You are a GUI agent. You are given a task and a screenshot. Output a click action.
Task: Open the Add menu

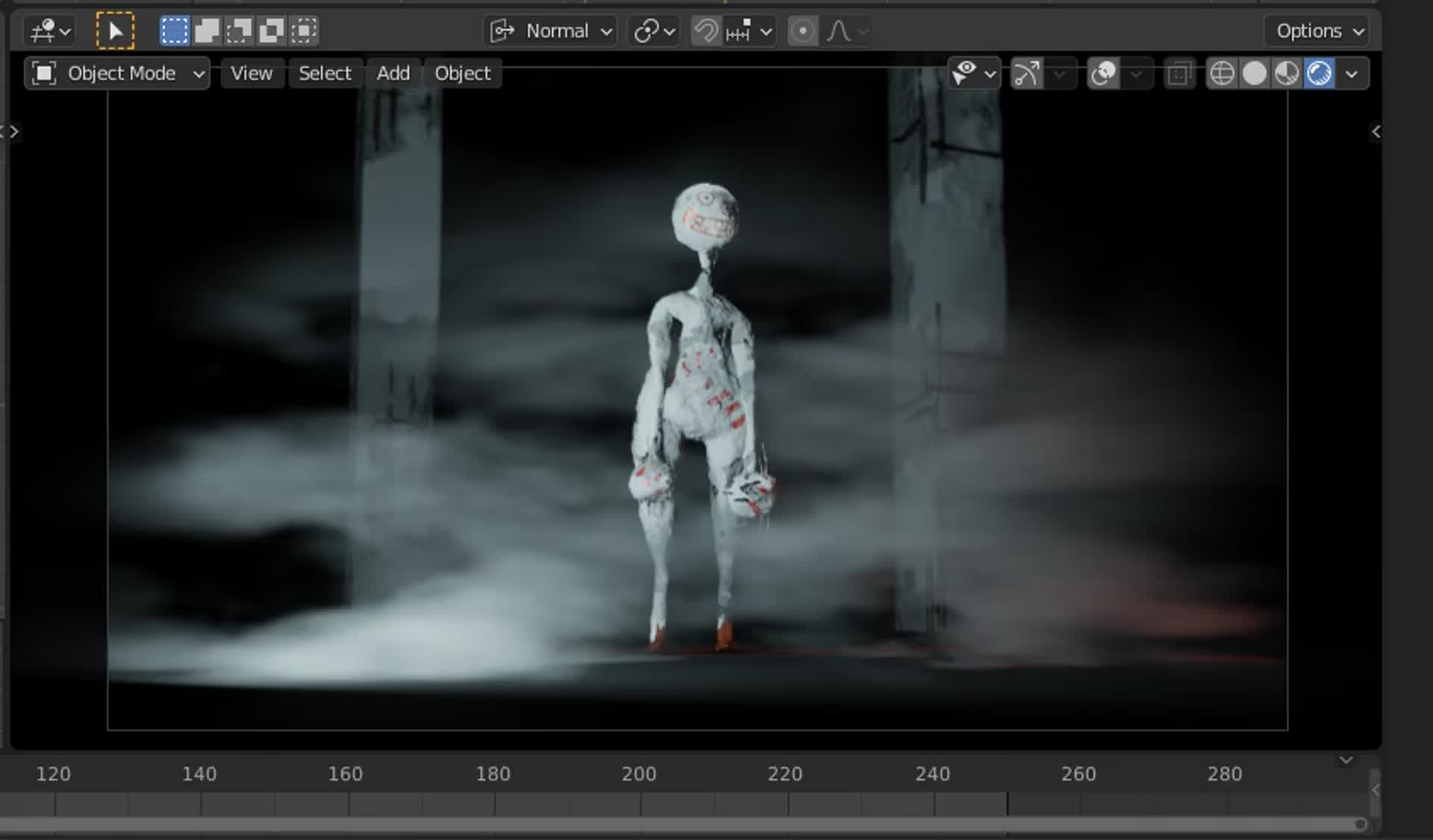point(393,73)
